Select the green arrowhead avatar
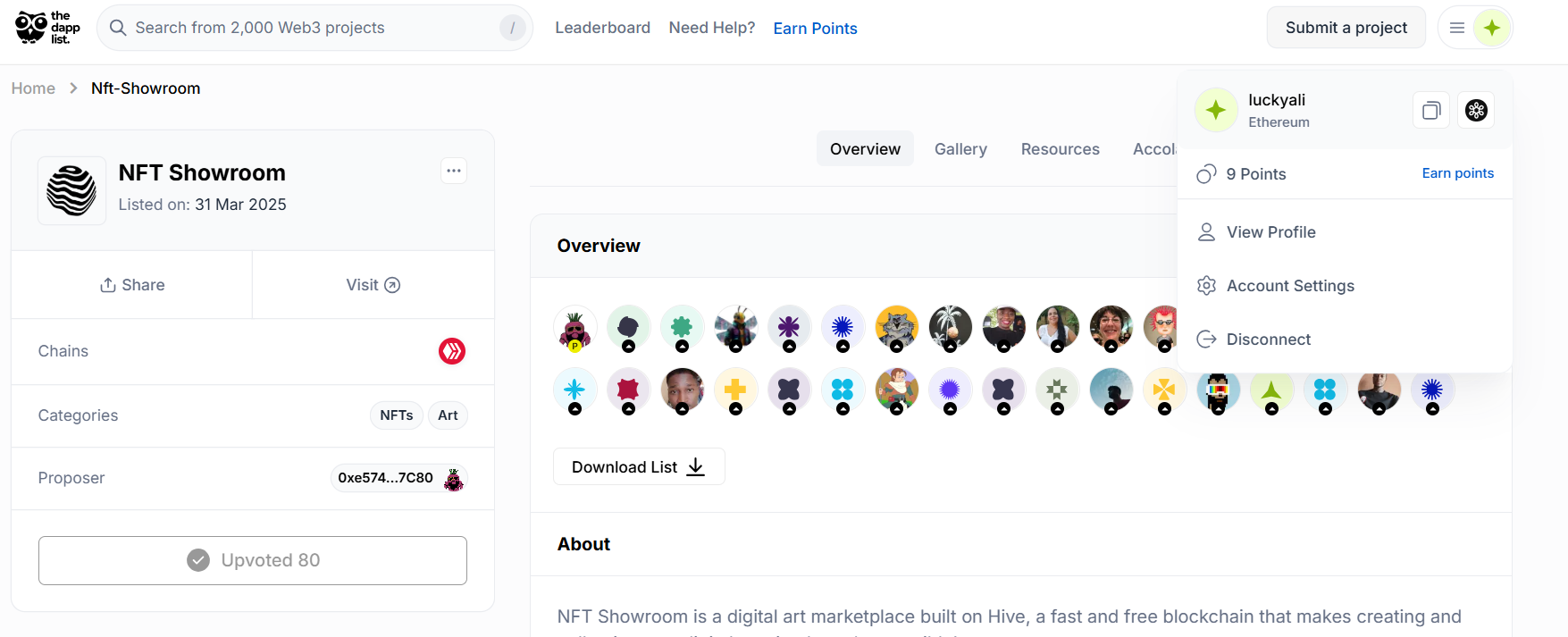Screen dimensions: 1568x637 pyautogui.click(x=1272, y=390)
